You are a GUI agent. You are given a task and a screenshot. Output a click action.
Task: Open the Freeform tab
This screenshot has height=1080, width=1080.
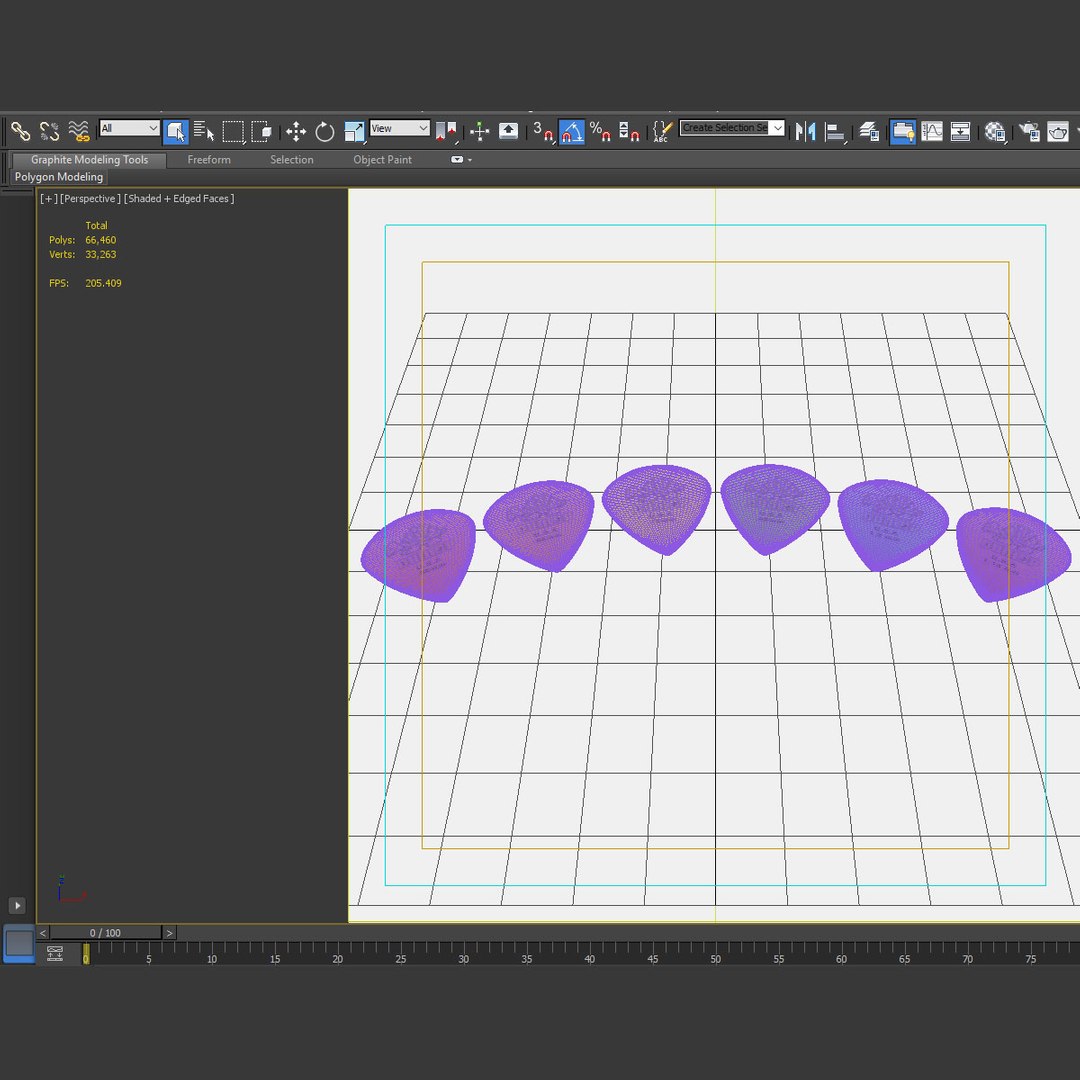pos(209,160)
